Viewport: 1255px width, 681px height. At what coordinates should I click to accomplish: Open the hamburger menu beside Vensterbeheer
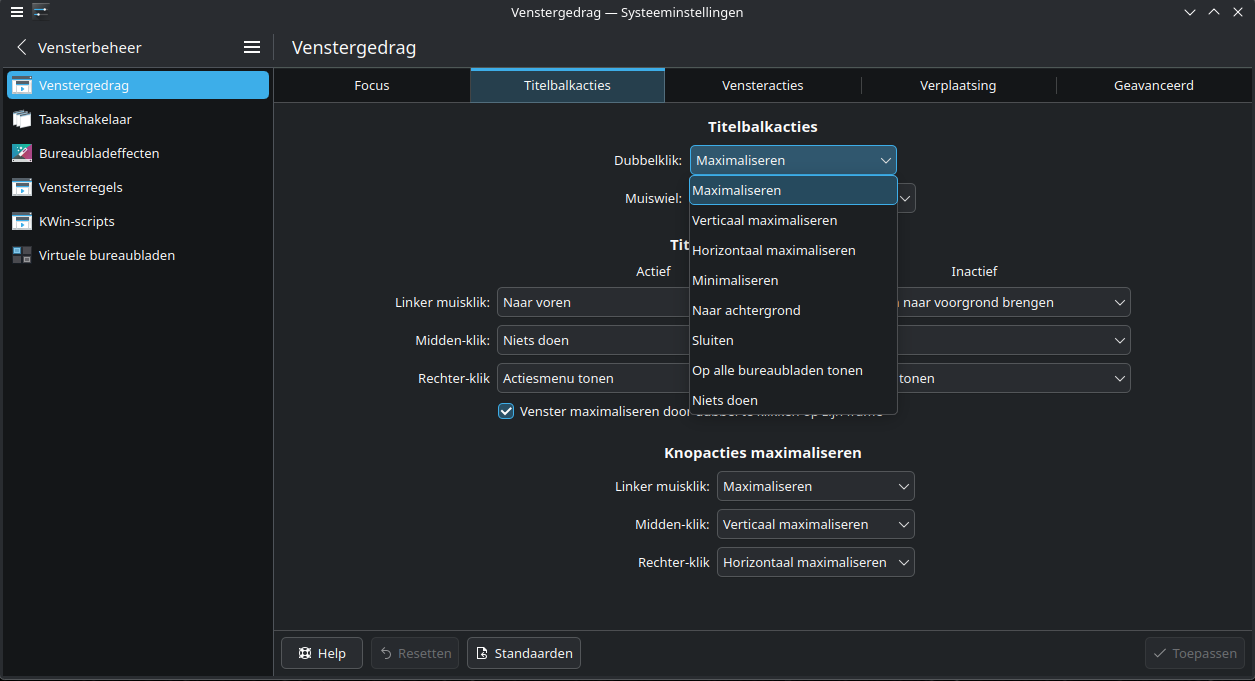pyautogui.click(x=252, y=47)
